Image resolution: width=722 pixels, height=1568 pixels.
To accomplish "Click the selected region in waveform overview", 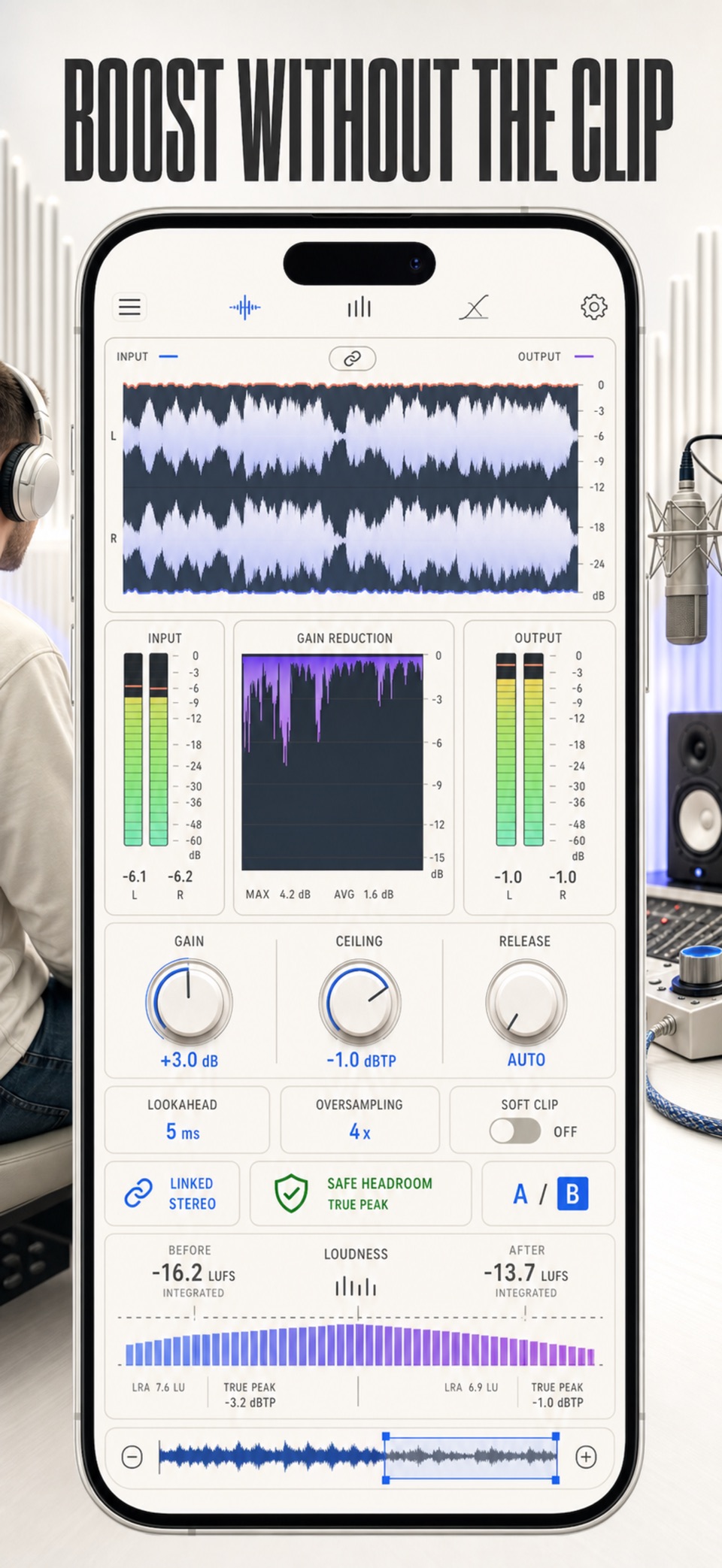I will (x=471, y=1458).
